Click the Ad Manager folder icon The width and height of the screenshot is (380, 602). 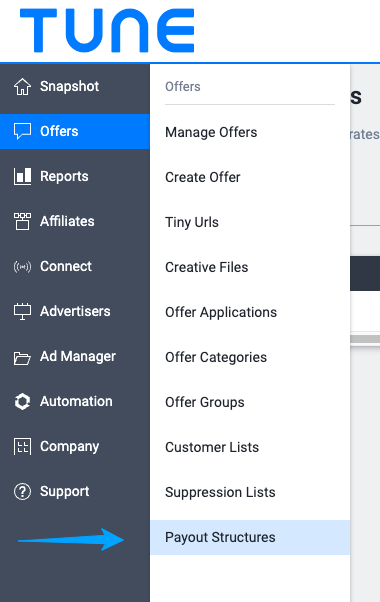coord(22,358)
